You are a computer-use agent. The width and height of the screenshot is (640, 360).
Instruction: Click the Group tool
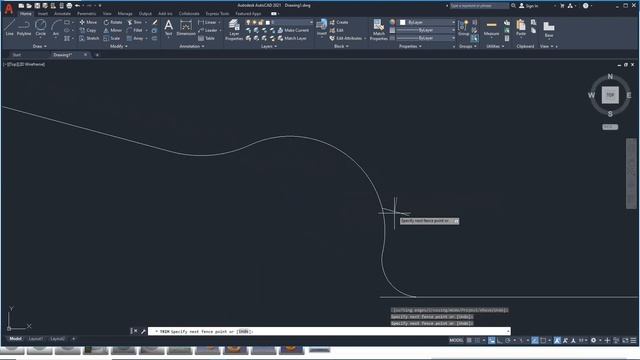(463, 28)
